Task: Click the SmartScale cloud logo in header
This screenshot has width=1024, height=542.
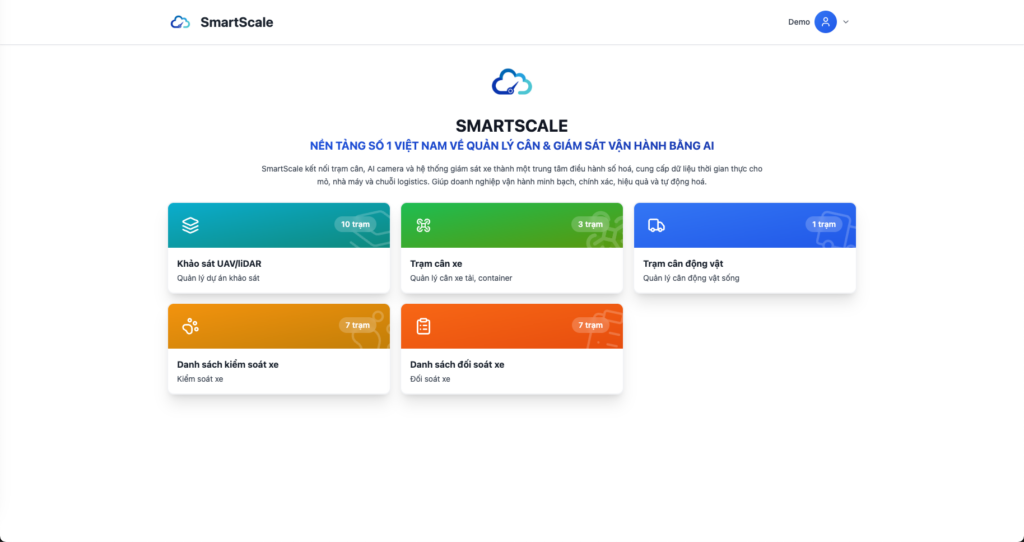Action: (180, 22)
